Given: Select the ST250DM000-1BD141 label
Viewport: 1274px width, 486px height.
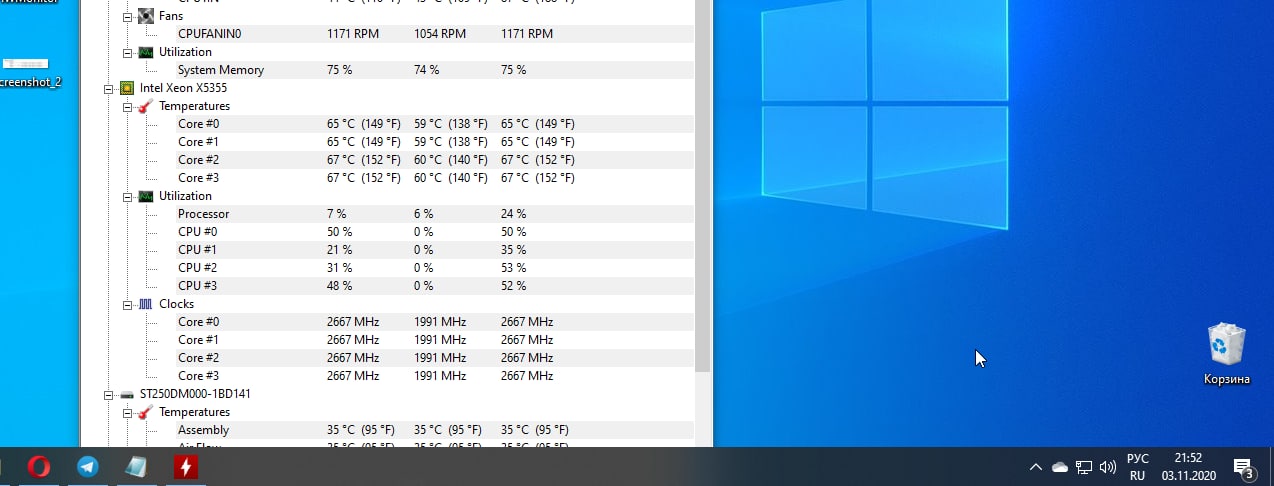Looking at the screenshot, I should click(x=195, y=394).
